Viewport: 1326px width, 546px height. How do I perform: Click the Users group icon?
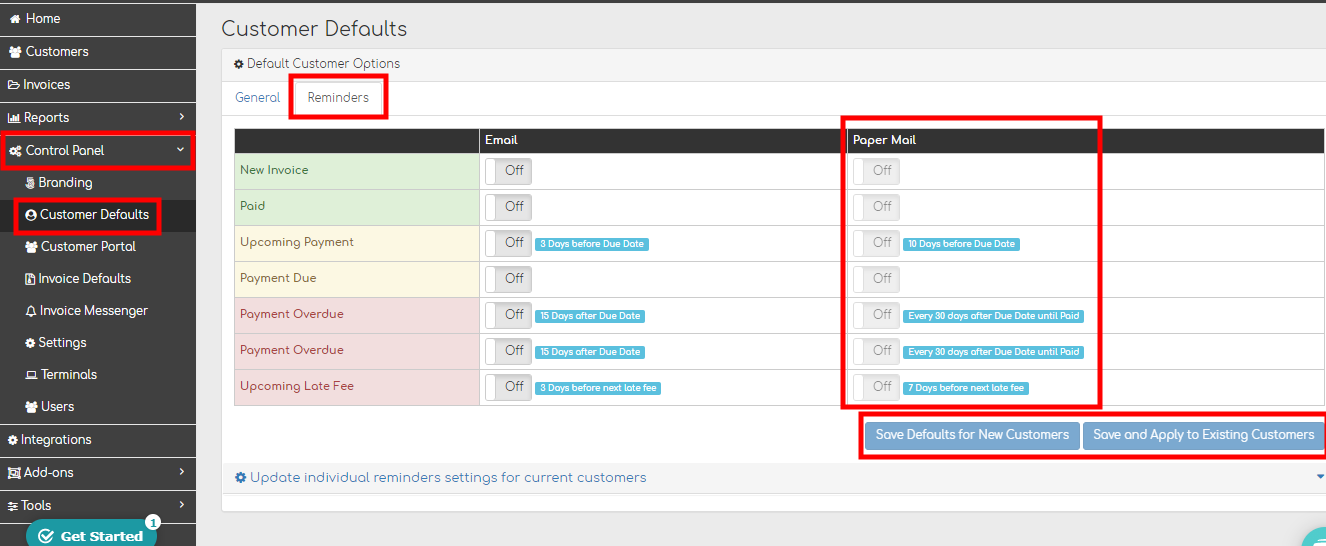(31, 407)
